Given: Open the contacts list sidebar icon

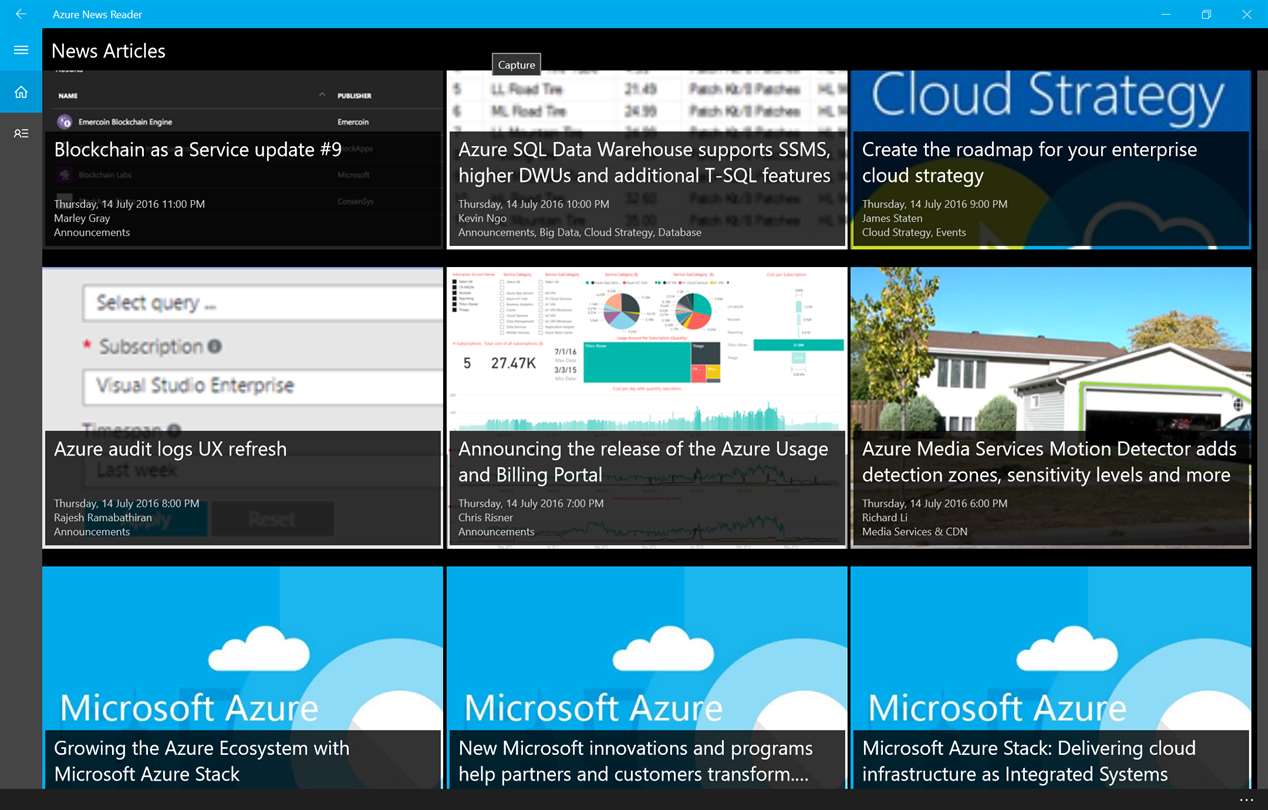Looking at the screenshot, I should pos(21,133).
